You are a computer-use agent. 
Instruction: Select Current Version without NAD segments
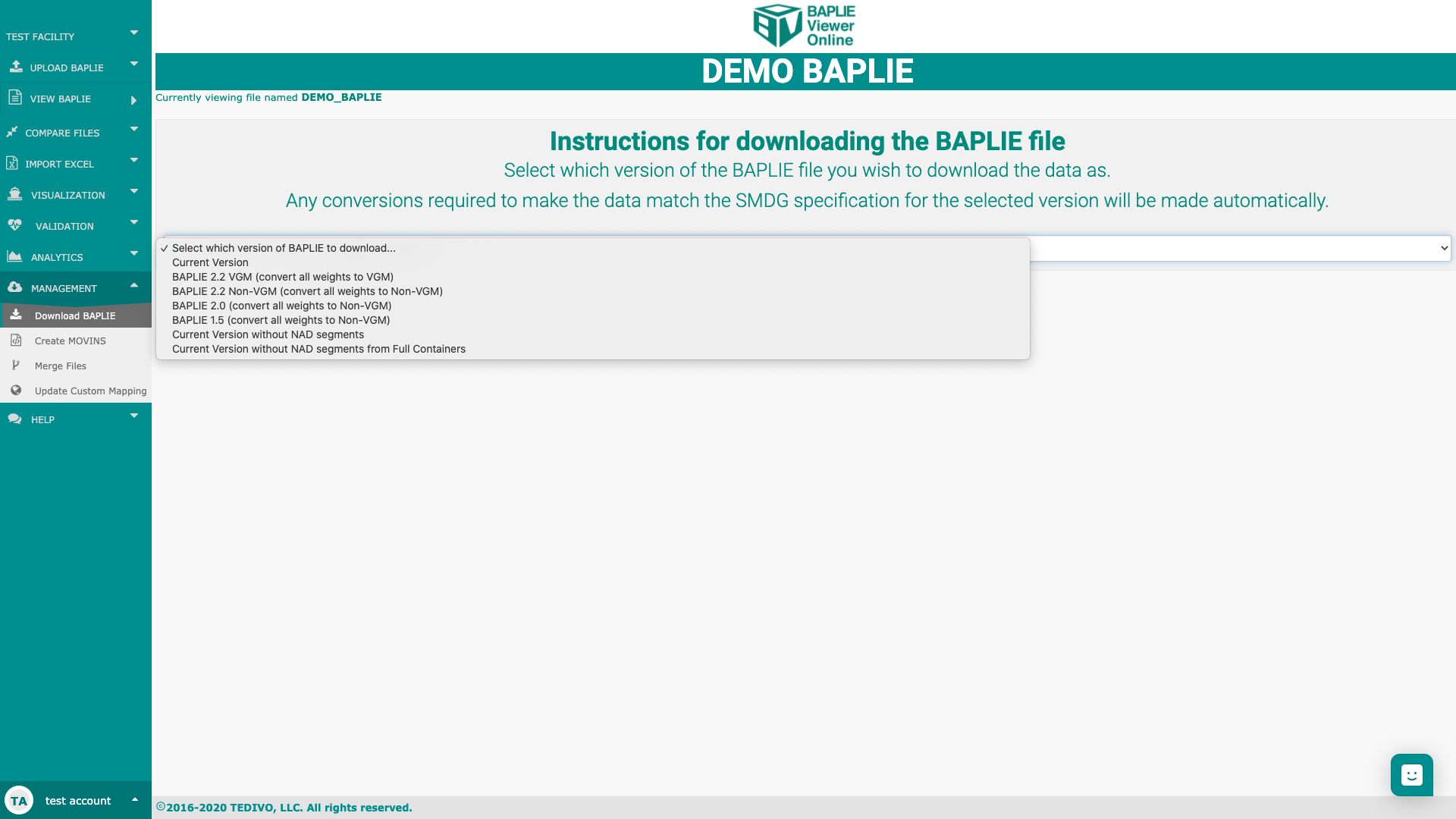coord(268,334)
